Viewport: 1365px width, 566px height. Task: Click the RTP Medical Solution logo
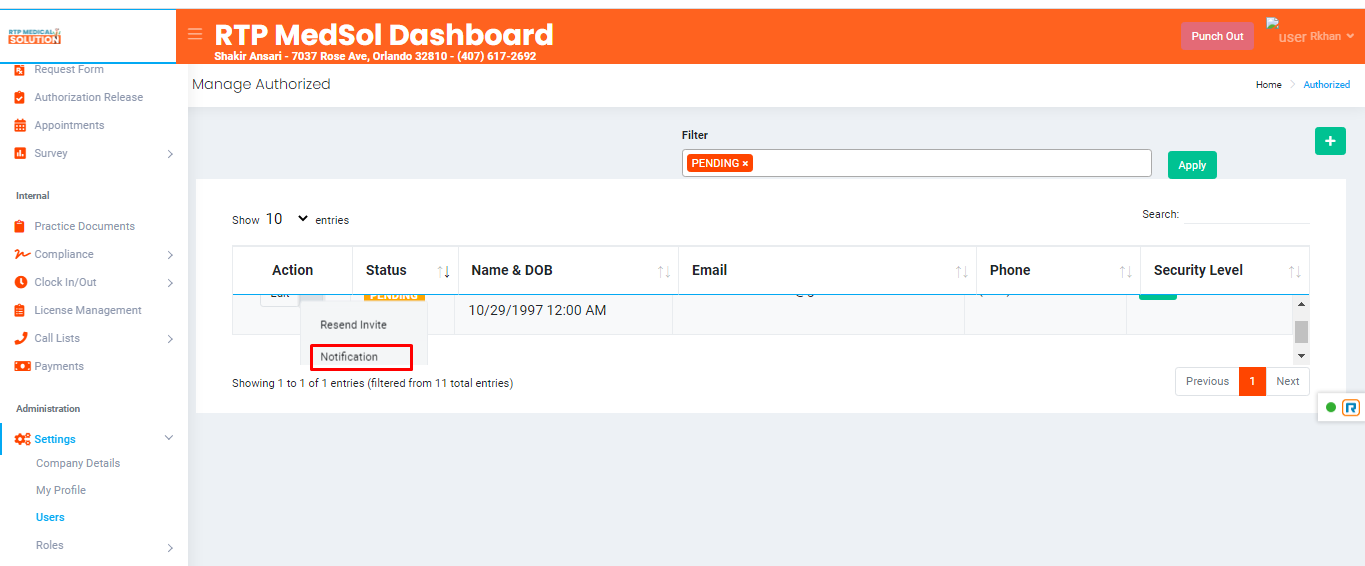[34, 36]
